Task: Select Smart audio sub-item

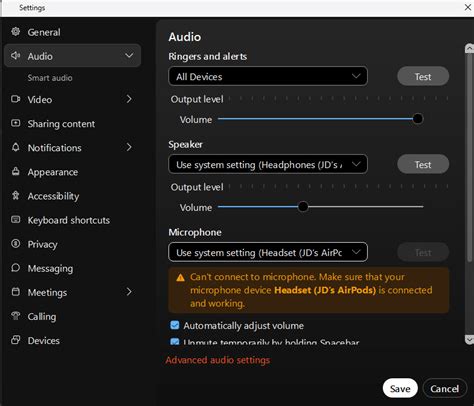Action: pyautogui.click(x=50, y=78)
